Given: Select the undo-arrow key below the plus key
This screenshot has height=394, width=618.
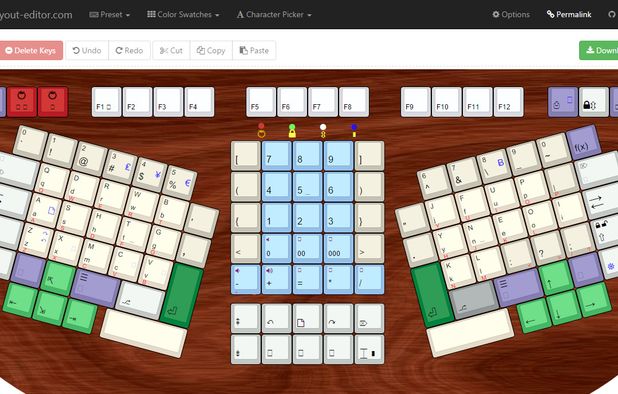Looking at the screenshot, I should click(x=276, y=318).
